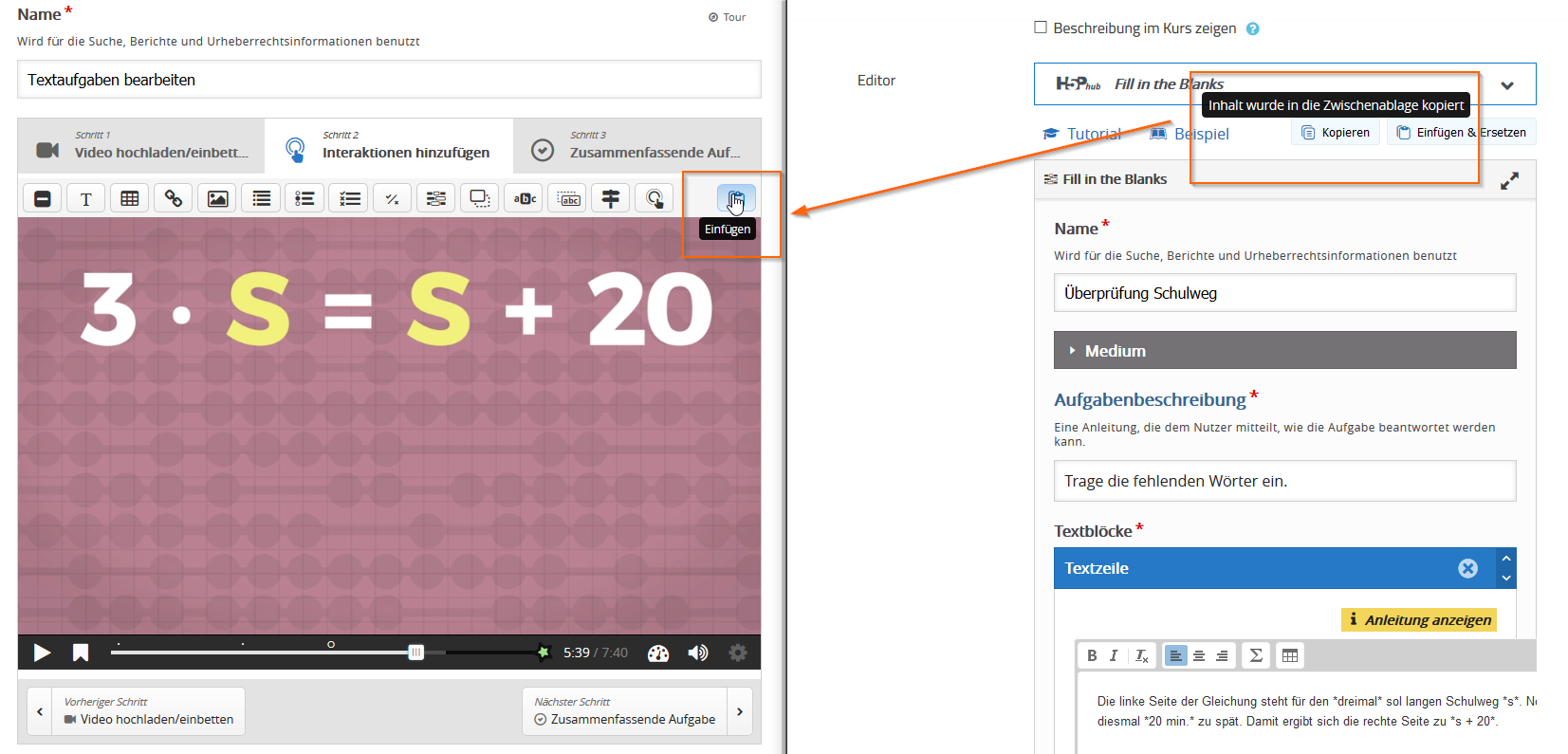The height and width of the screenshot is (754, 1568).
Task: Add a Table interaction
Action: point(130,198)
